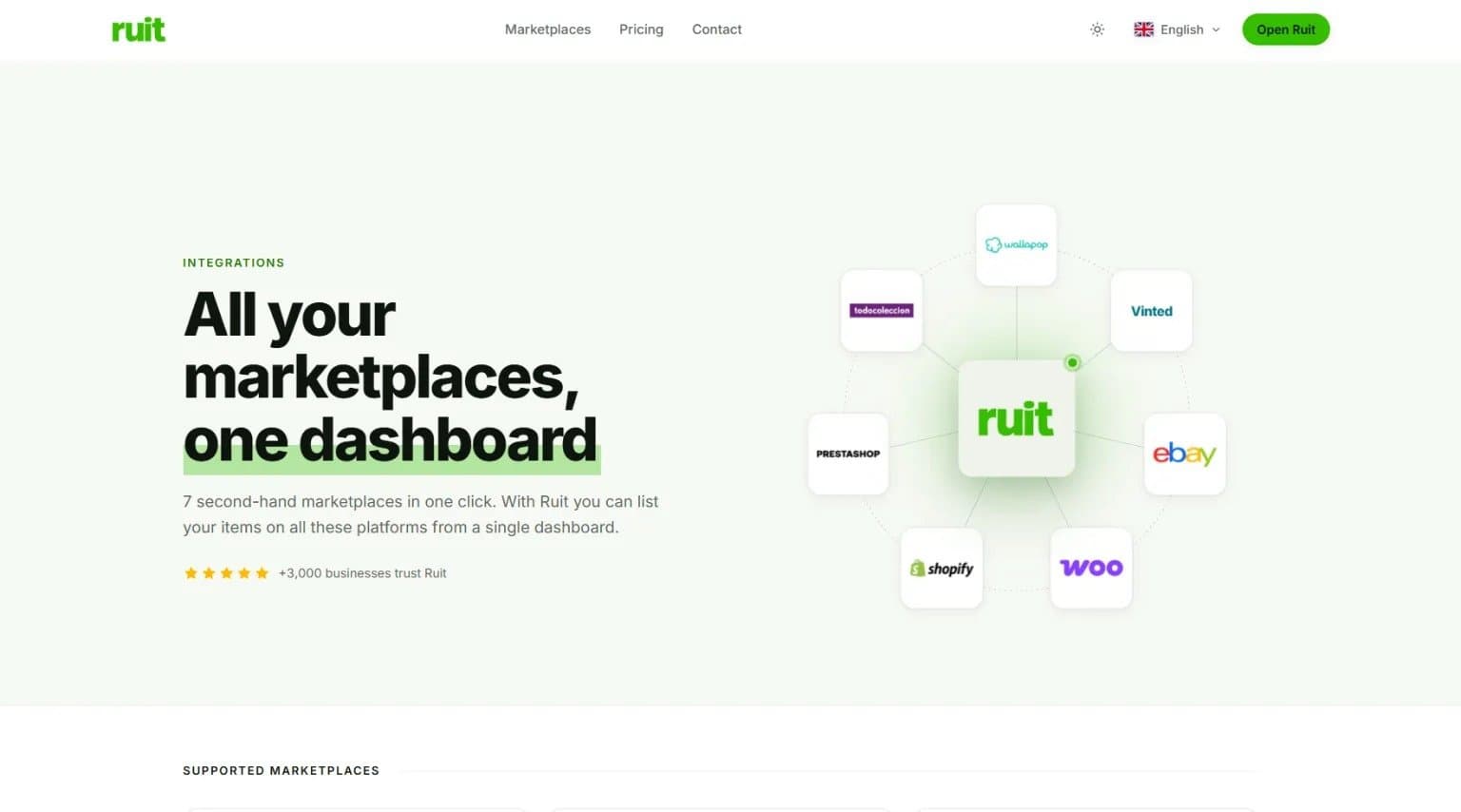Select the todocoleccion marketplace tile
This screenshot has height=812, width=1461.
(881, 311)
